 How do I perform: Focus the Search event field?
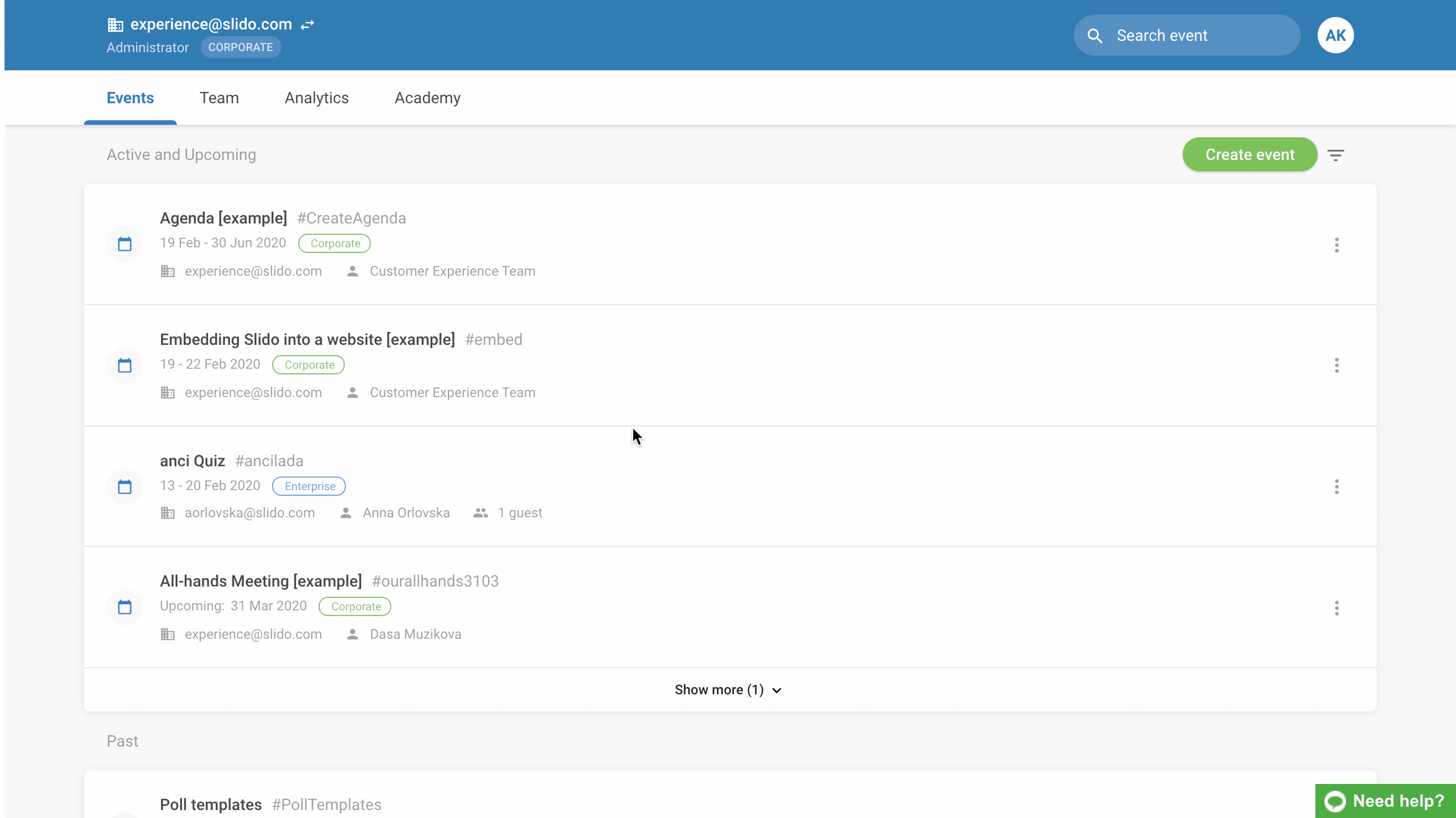pyautogui.click(x=1186, y=35)
